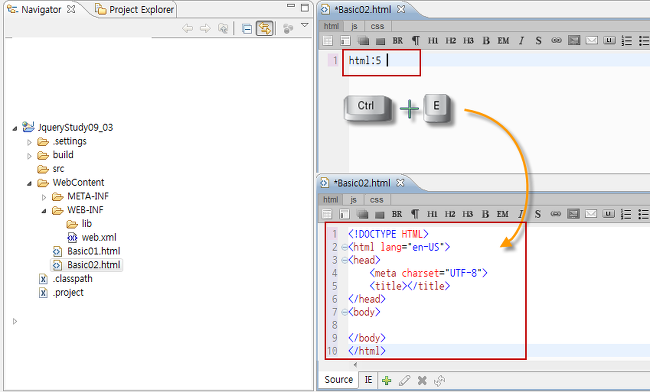Expand the META-INF folder arrow
Screen dimensions: 650x392
coord(44,197)
